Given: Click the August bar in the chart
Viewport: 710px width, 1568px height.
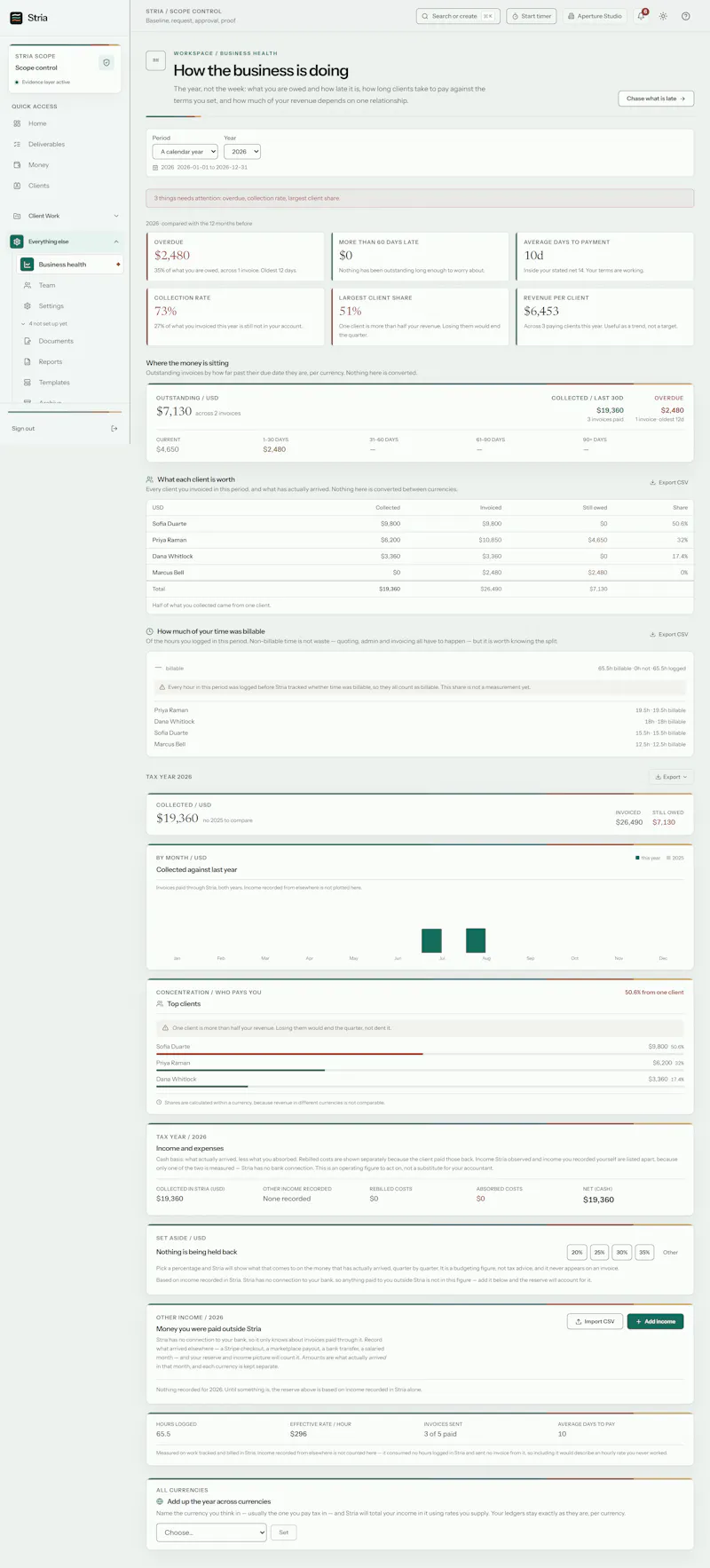Looking at the screenshot, I should click(x=476, y=940).
